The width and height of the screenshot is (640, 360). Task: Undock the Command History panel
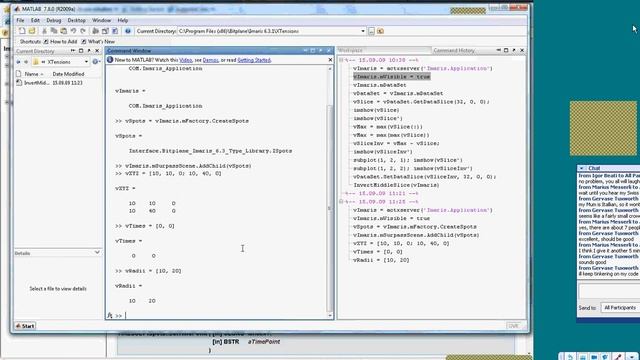pyautogui.click(x=514, y=50)
